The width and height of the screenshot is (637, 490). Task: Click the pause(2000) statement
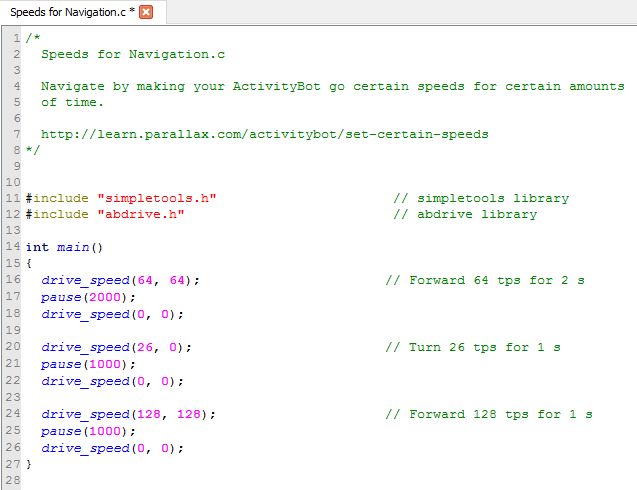[x=87, y=297]
